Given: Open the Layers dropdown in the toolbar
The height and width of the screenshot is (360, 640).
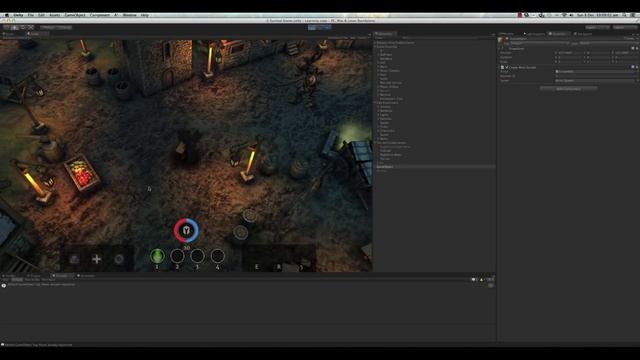Looking at the screenshot, I should coord(597,27).
